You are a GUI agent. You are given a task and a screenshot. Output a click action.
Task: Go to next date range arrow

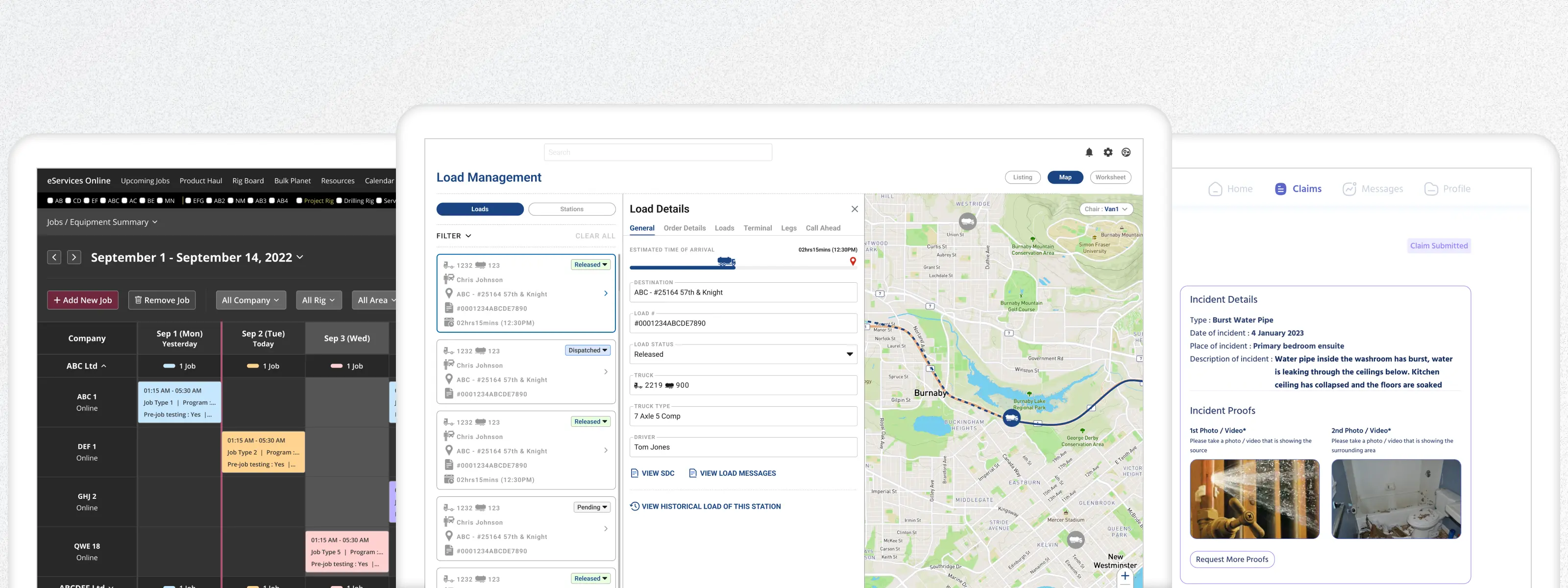74,257
